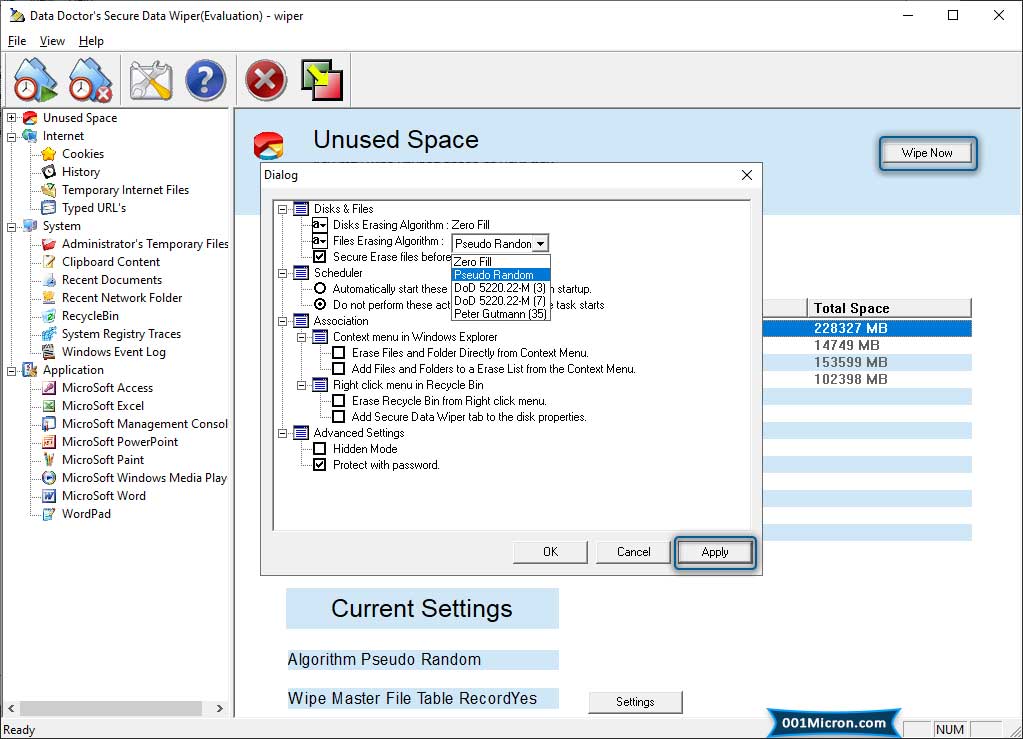Collapse the Disks & Files tree node
This screenshot has height=739, width=1023.
point(283,209)
